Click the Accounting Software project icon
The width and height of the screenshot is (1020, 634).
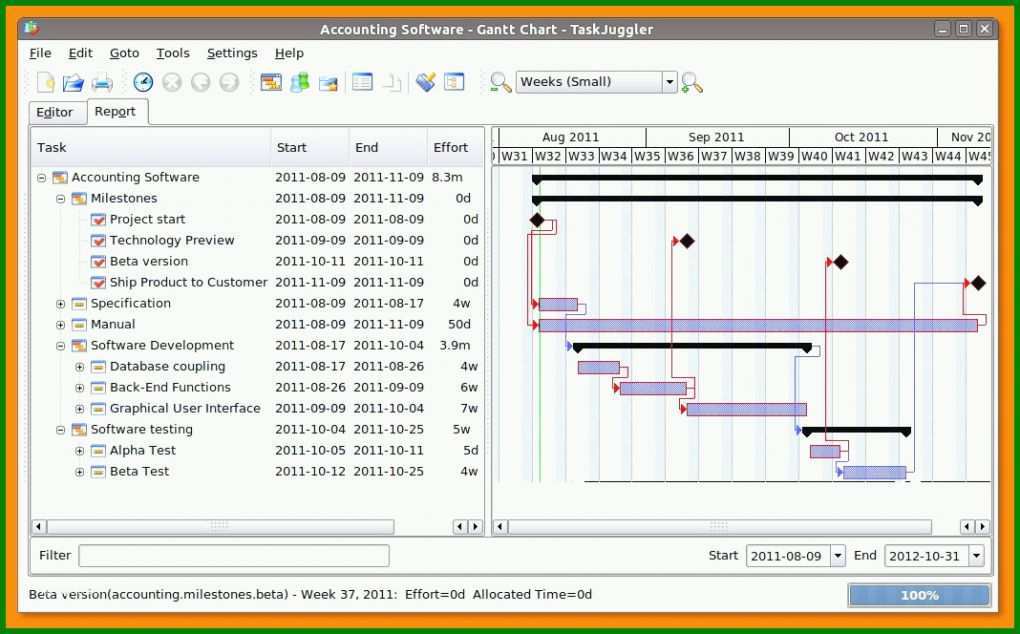(60, 178)
